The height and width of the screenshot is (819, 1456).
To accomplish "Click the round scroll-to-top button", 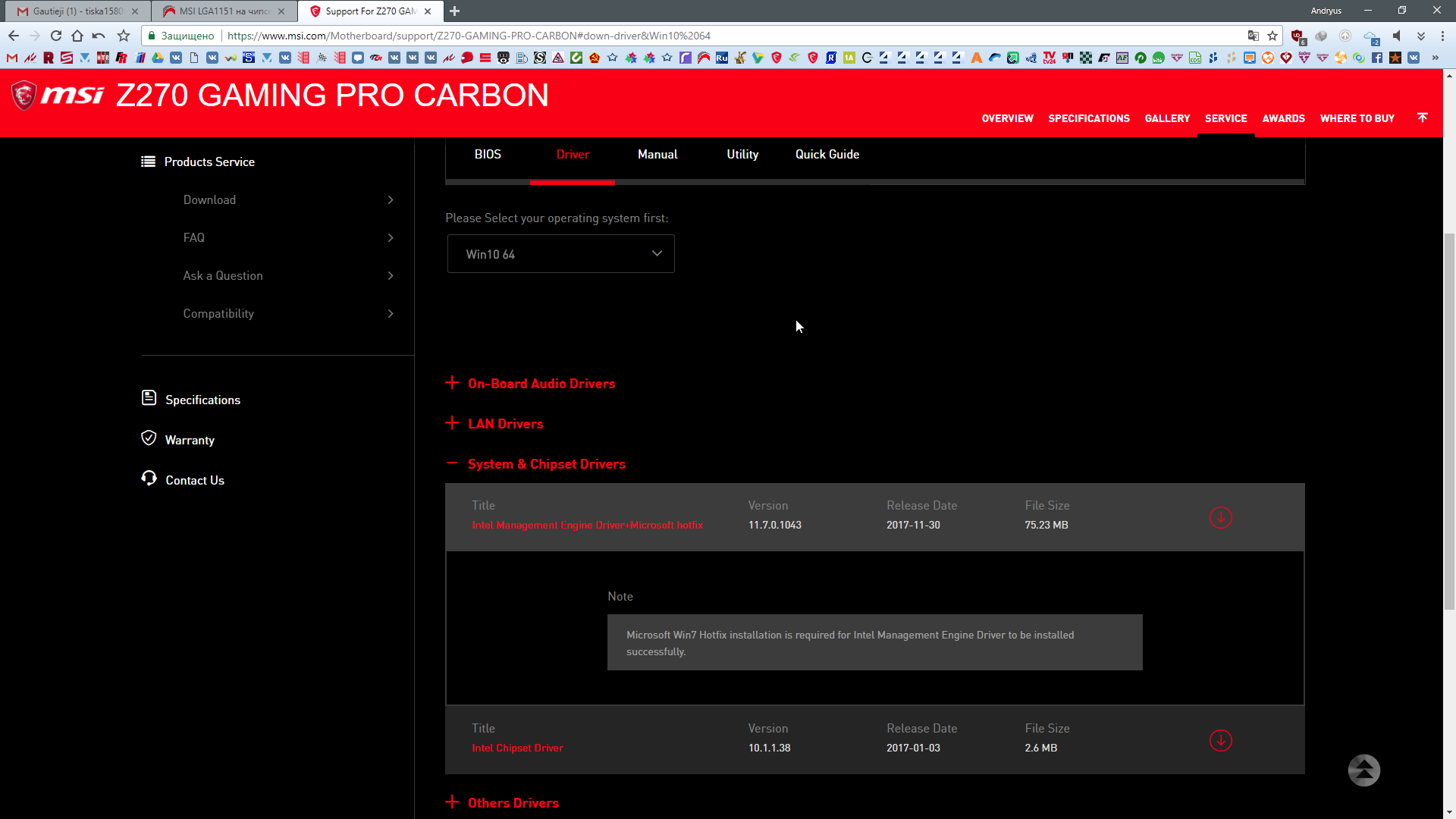I will (x=1363, y=770).
